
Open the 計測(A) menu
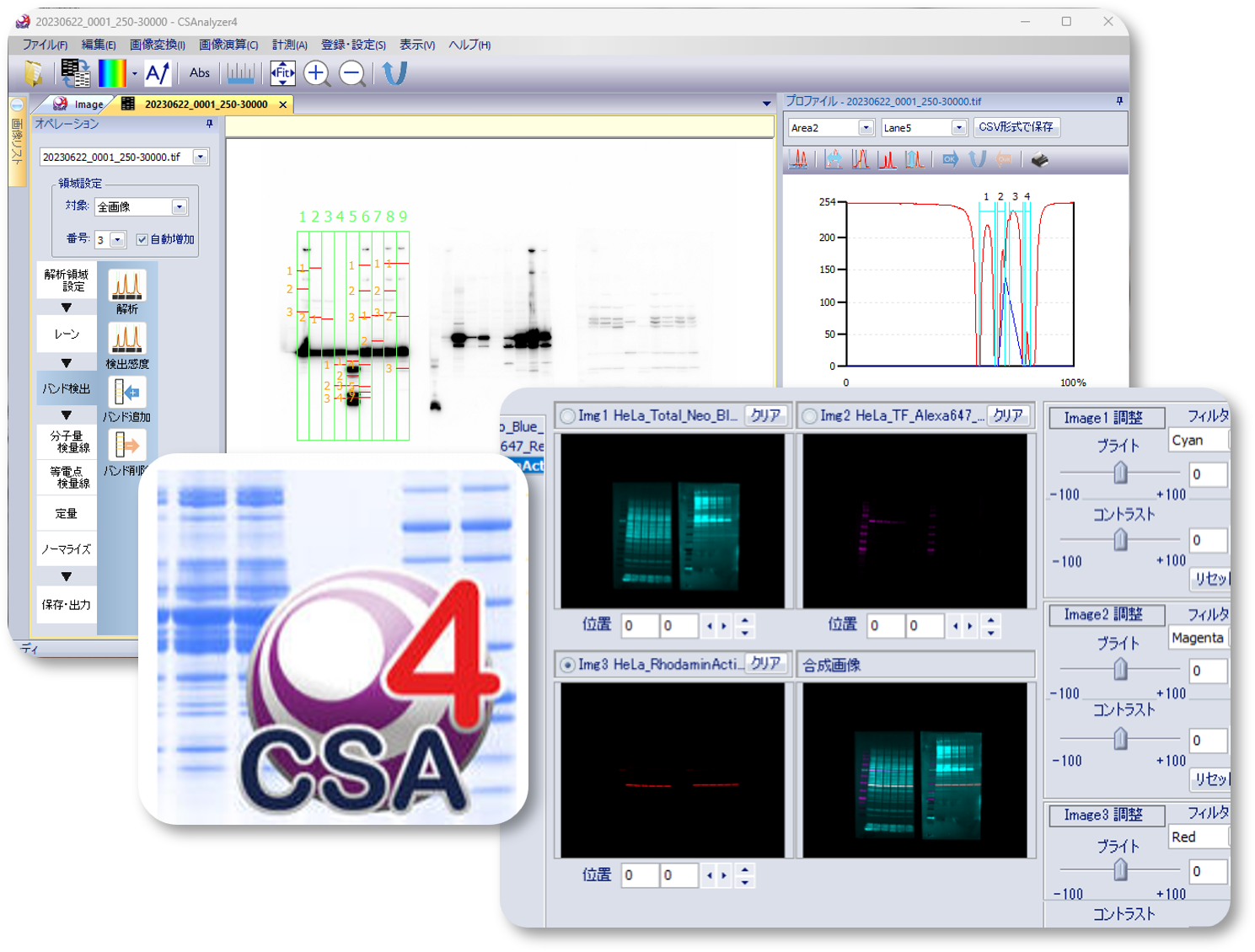[x=290, y=45]
